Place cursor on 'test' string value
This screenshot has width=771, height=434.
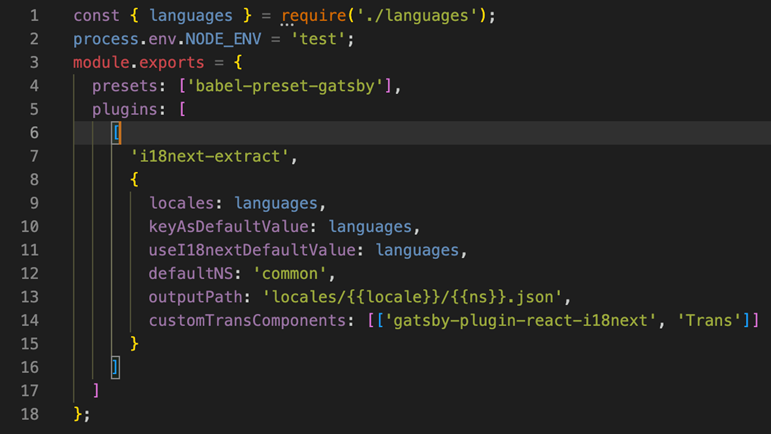coord(318,39)
